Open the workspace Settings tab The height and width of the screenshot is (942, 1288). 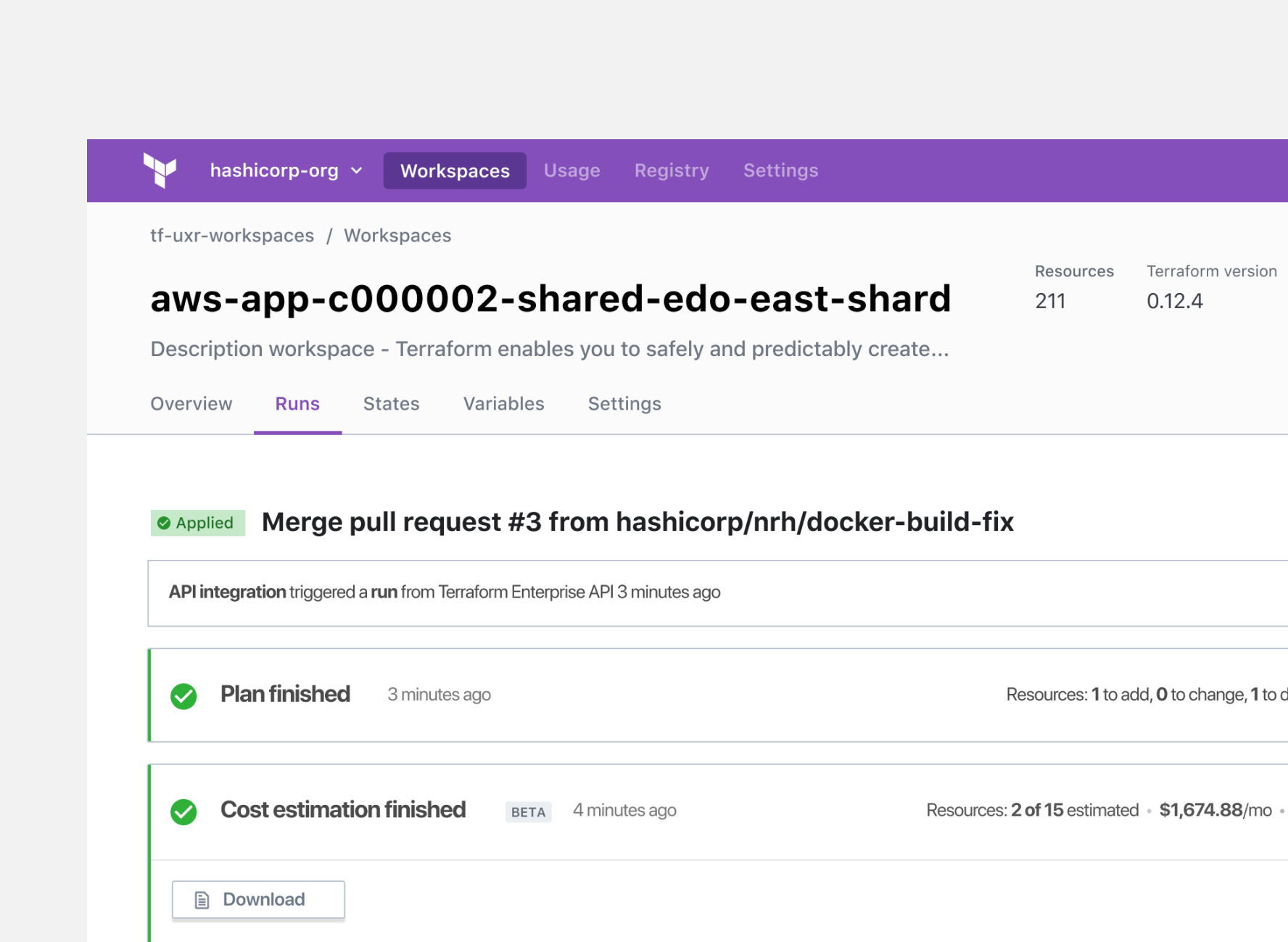[x=624, y=404]
